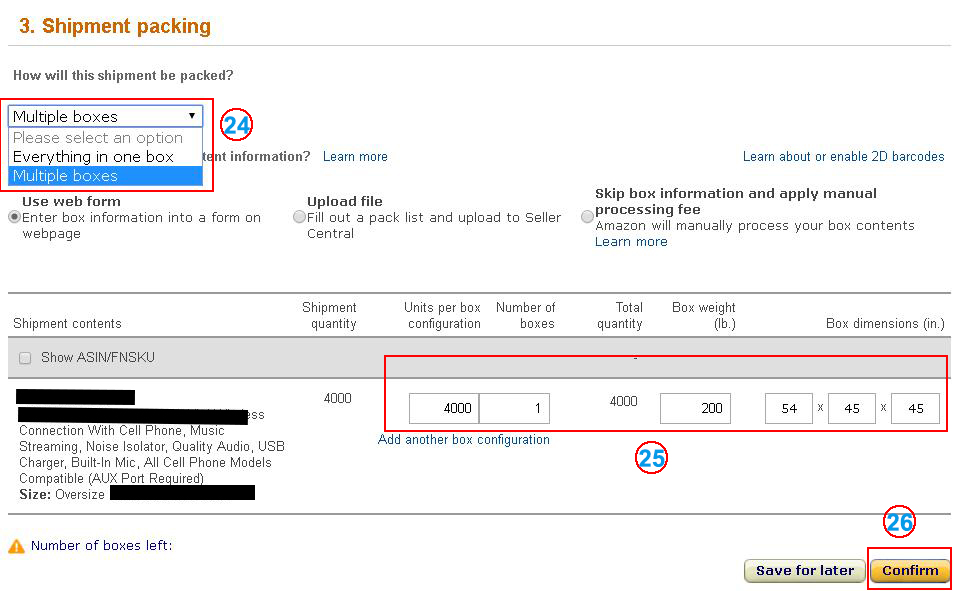Click the yellow warning triangle icon
The width and height of the screenshot is (953, 591).
[x=16, y=546]
